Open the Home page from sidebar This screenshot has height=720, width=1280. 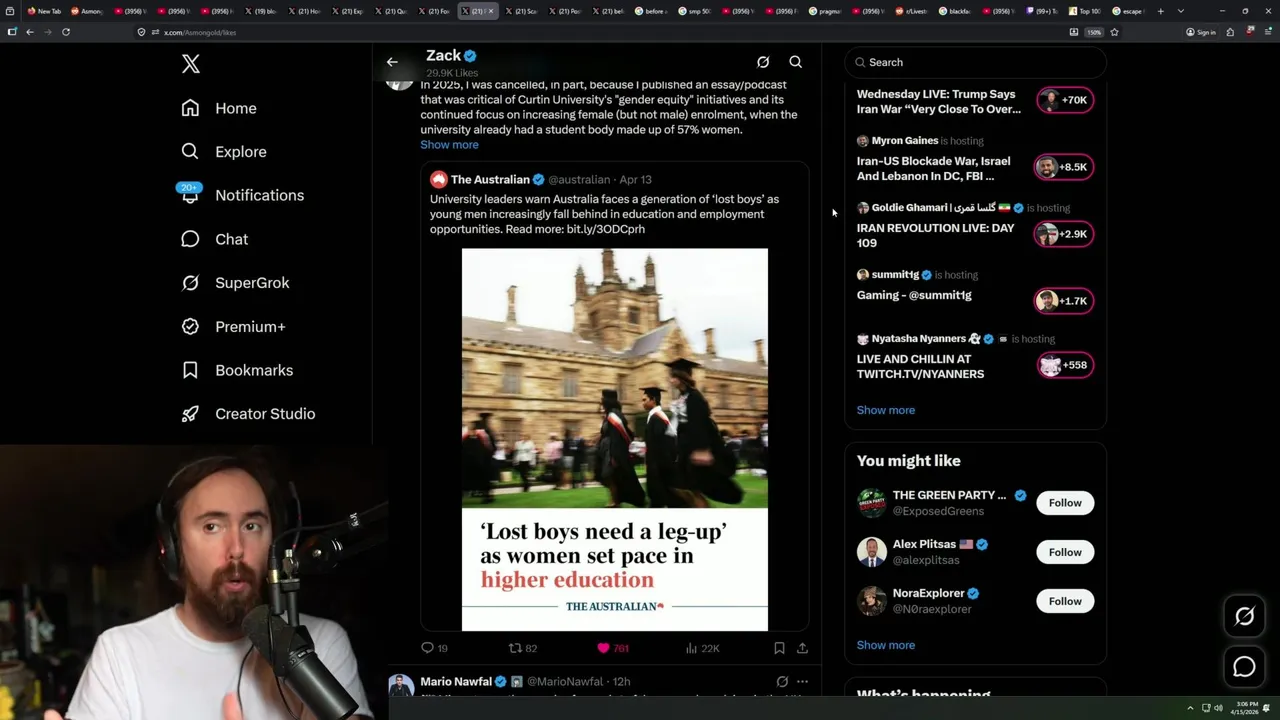coord(219,108)
